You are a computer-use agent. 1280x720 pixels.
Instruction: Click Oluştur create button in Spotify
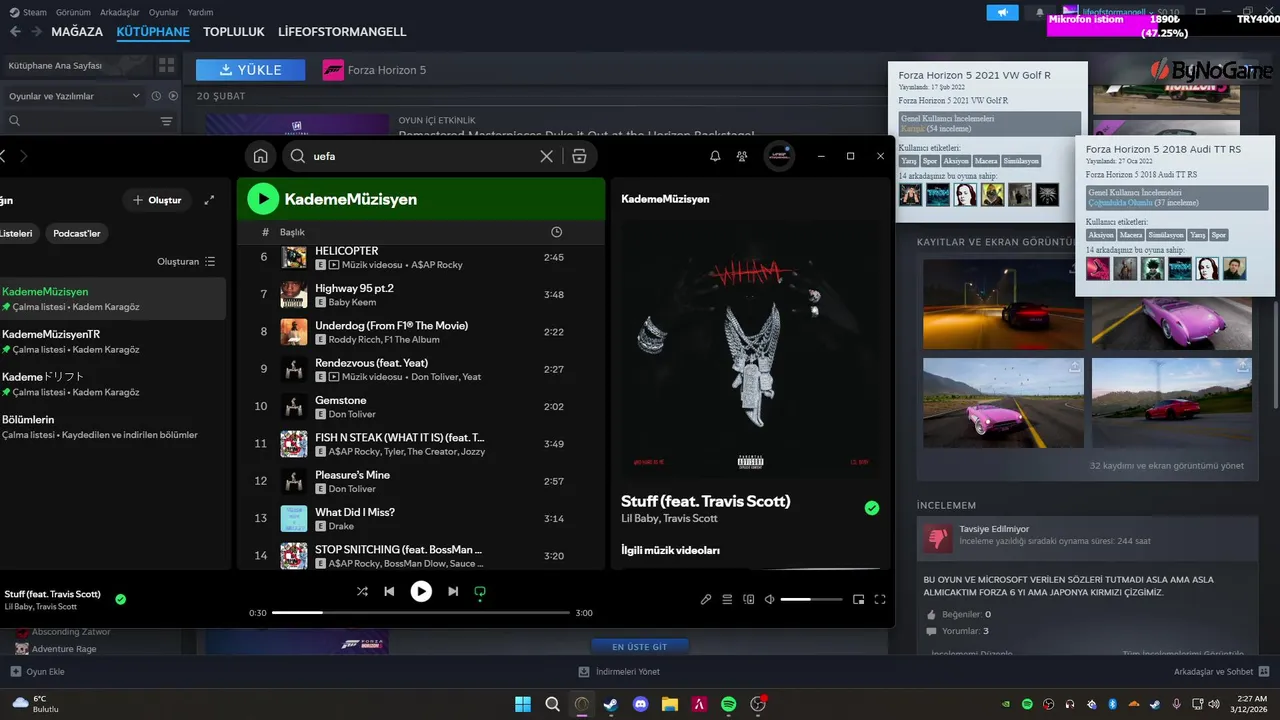(157, 200)
